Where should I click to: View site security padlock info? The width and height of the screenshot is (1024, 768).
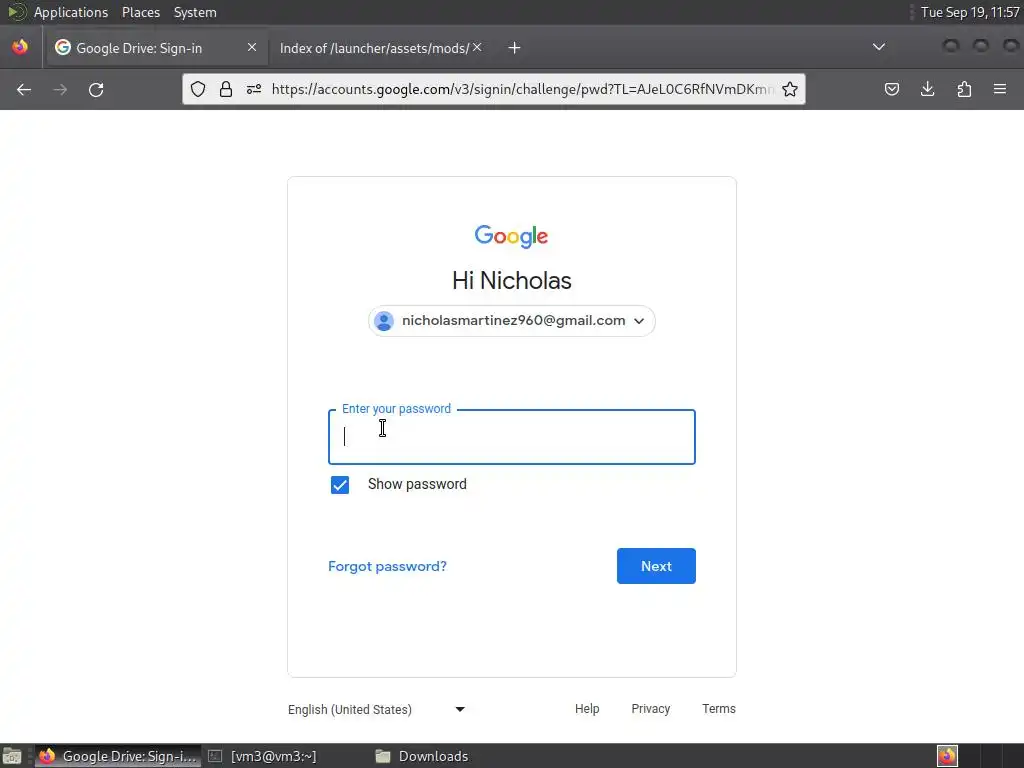point(226,89)
